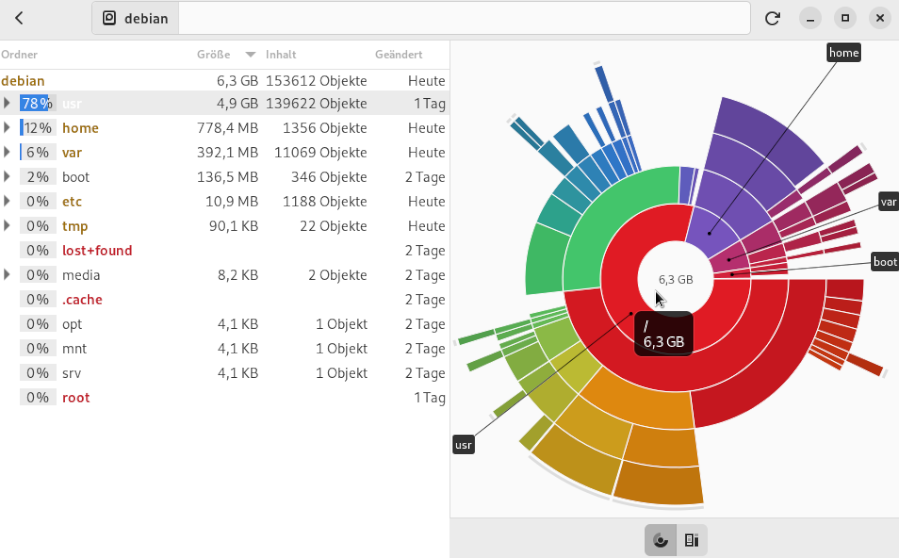Select the root folder name
Screen dimensions: 899x558
point(76,398)
